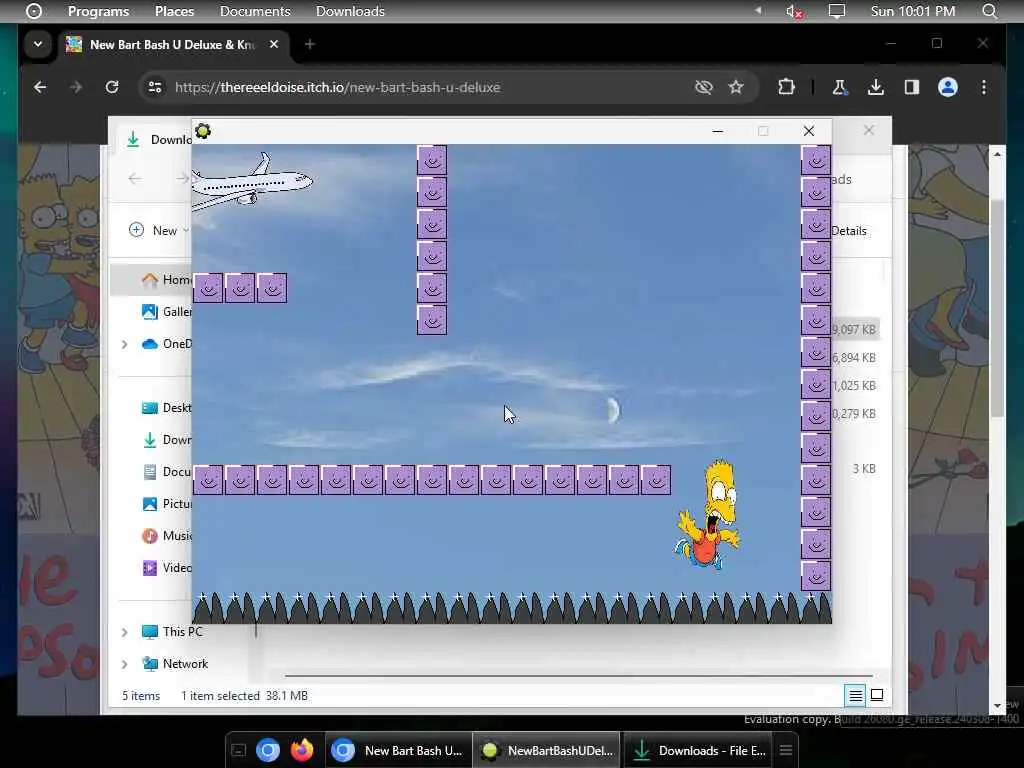Open the Videos folder in sidebar

click(167, 568)
